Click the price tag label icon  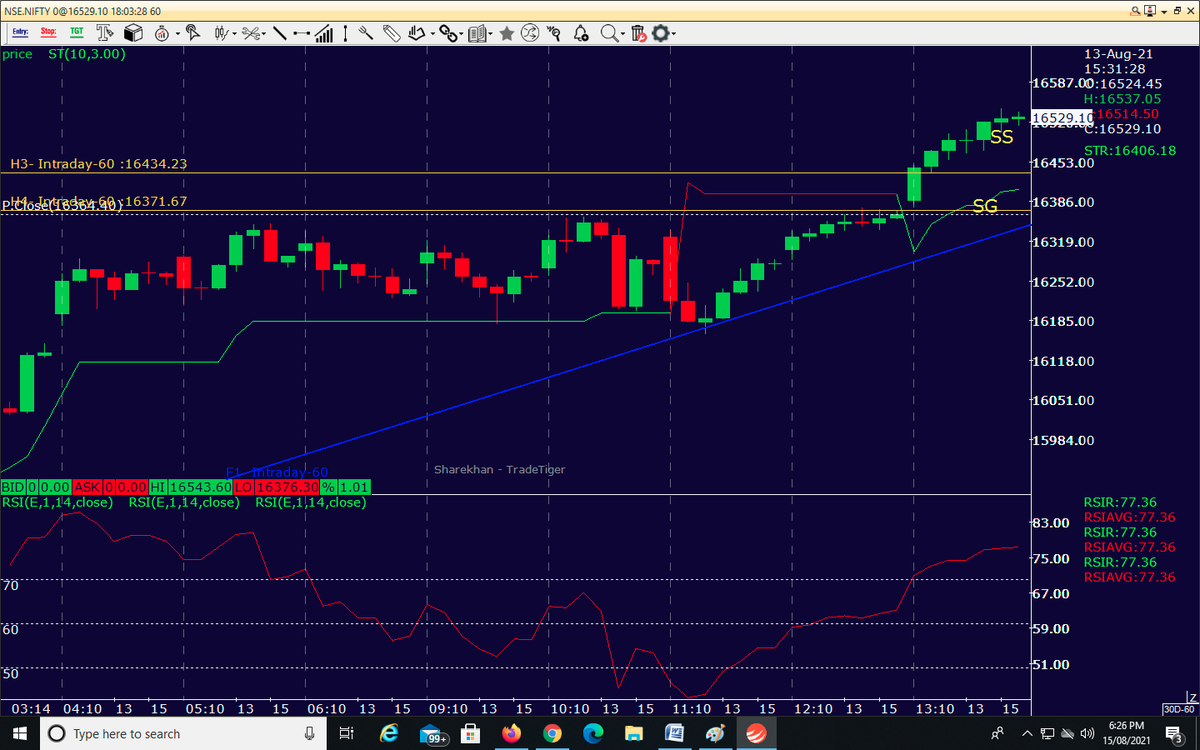(x=391, y=33)
